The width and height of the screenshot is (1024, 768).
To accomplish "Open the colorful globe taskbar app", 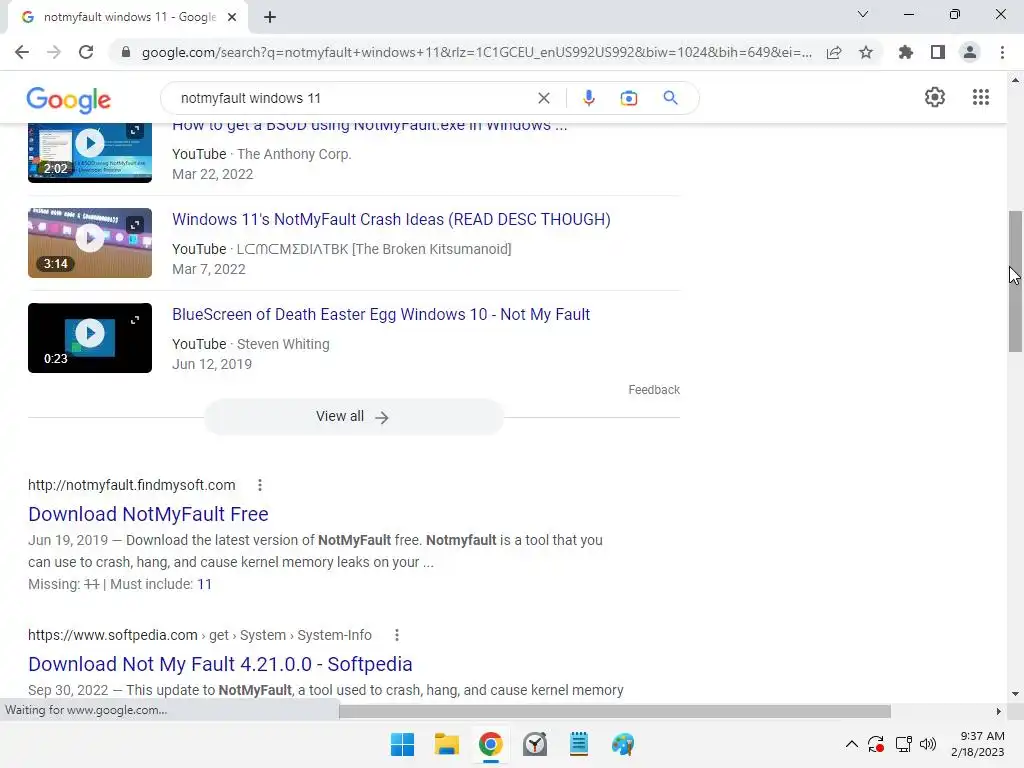I will click(623, 744).
